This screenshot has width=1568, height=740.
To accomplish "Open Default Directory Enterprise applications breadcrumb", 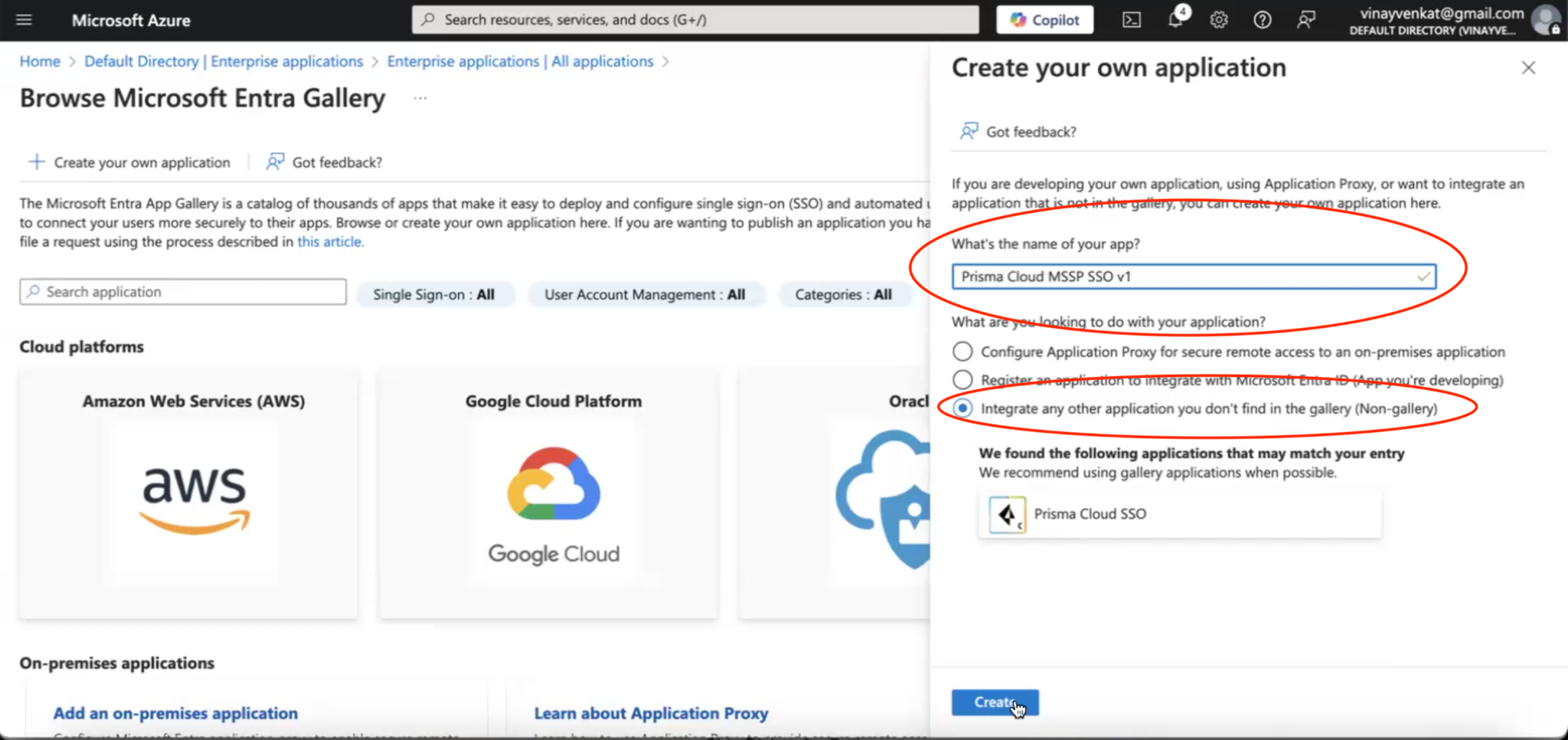I will point(224,61).
